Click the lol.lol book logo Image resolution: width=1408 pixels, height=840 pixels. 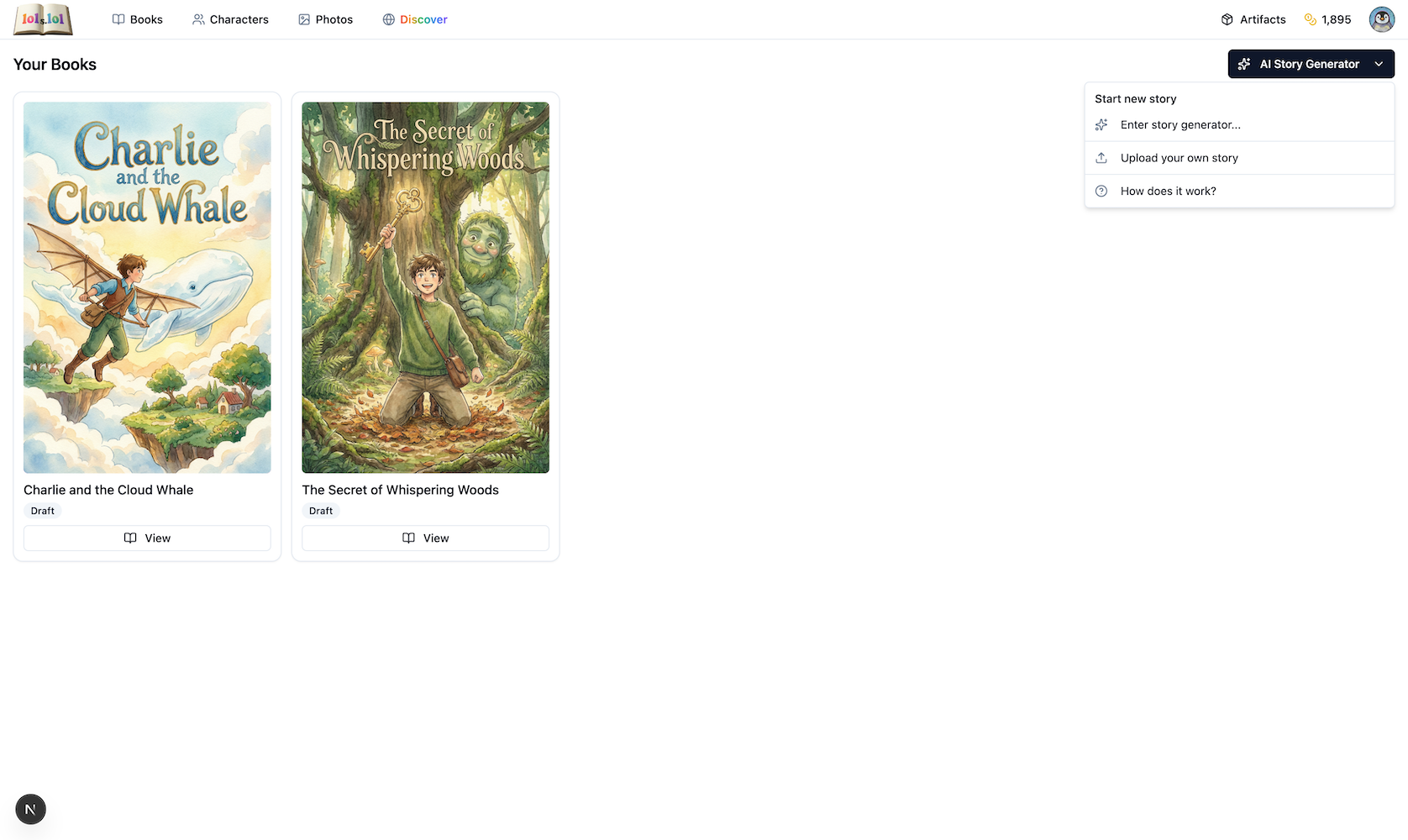coord(43,19)
